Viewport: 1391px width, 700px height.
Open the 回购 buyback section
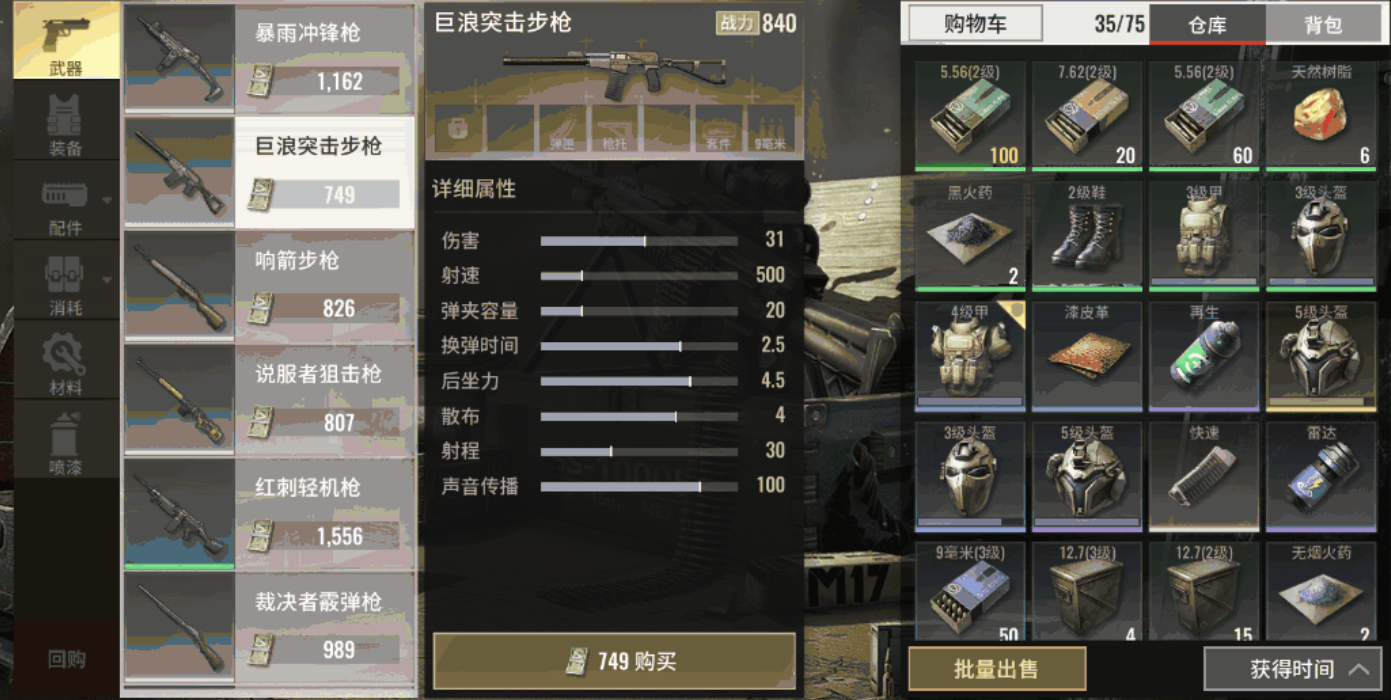66,659
